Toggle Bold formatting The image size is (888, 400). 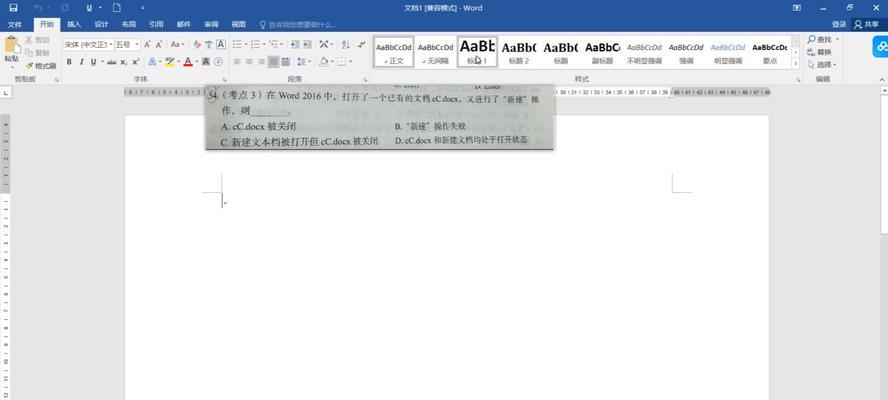click(x=69, y=62)
